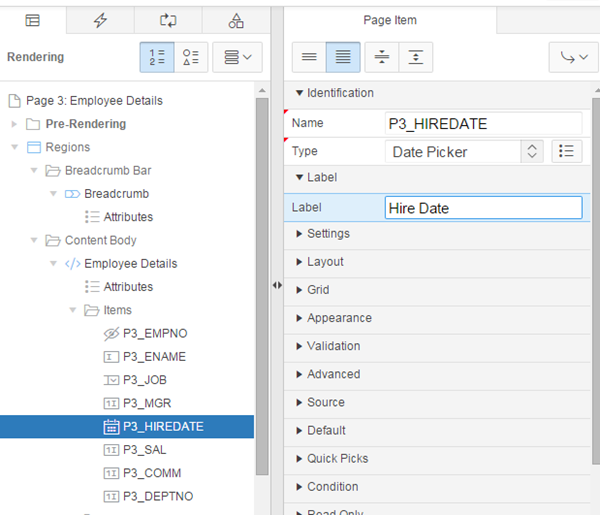The height and width of the screenshot is (515, 600).
Task: Expand the Validation section
Action: 300,346
